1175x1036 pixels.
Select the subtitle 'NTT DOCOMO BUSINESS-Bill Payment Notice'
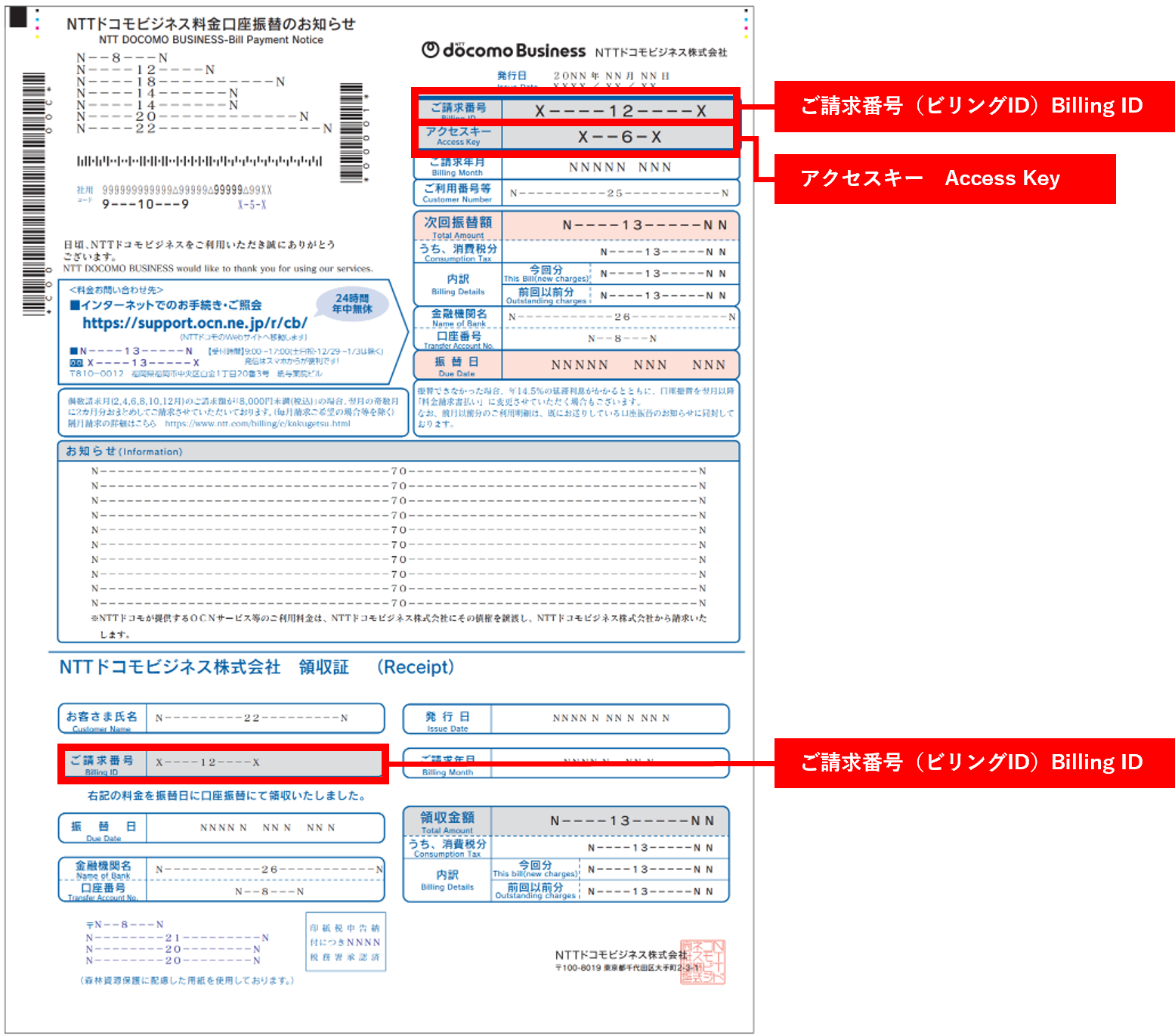click(x=211, y=40)
